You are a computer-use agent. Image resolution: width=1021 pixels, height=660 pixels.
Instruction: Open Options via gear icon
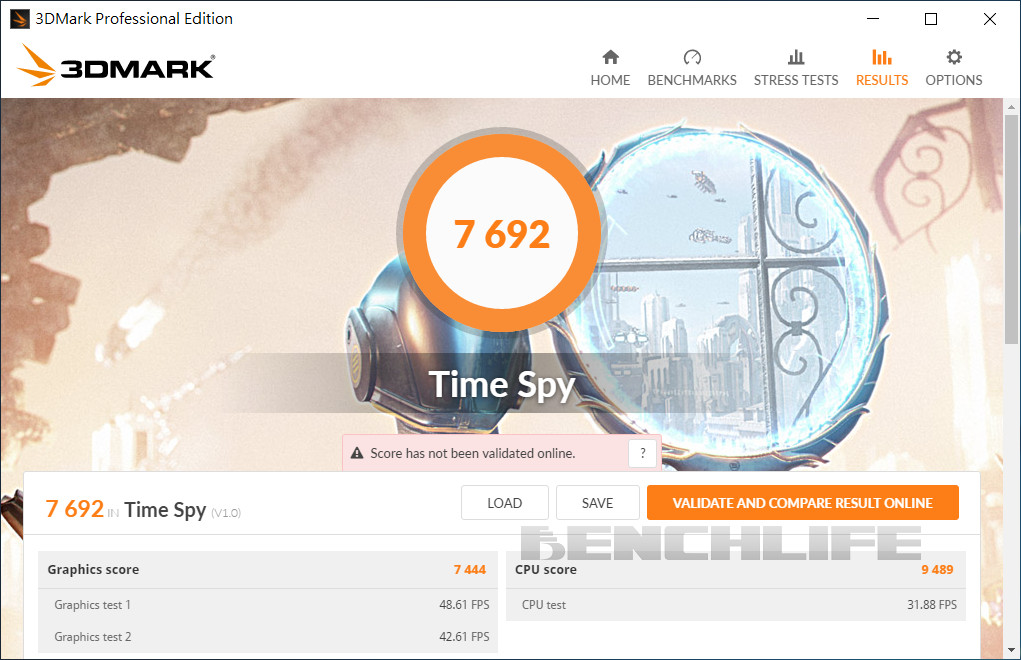click(x=954, y=57)
